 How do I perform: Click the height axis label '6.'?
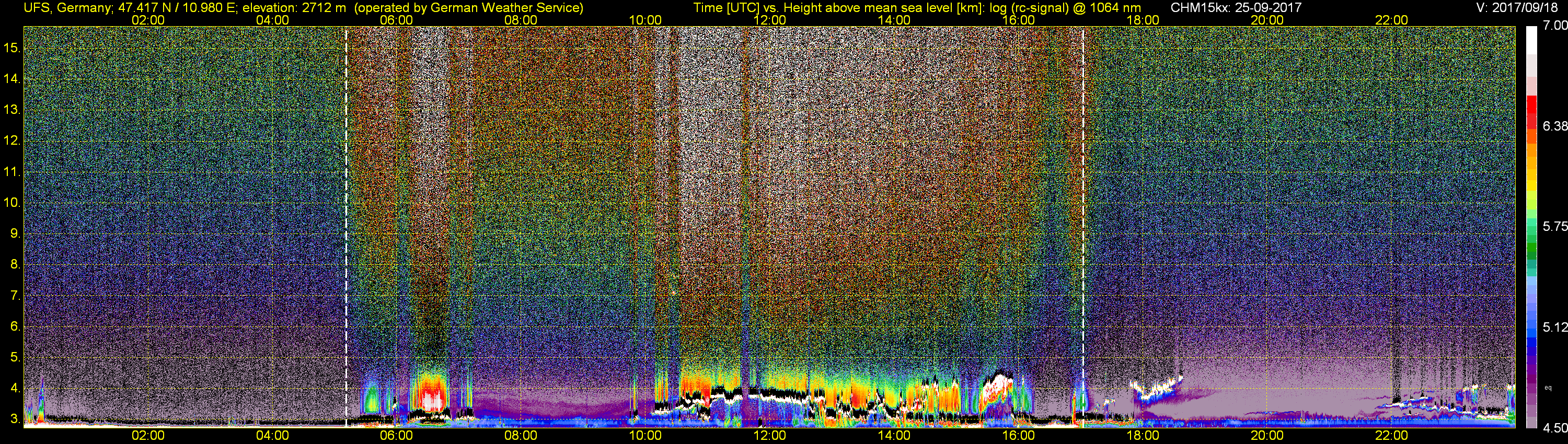point(15,326)
